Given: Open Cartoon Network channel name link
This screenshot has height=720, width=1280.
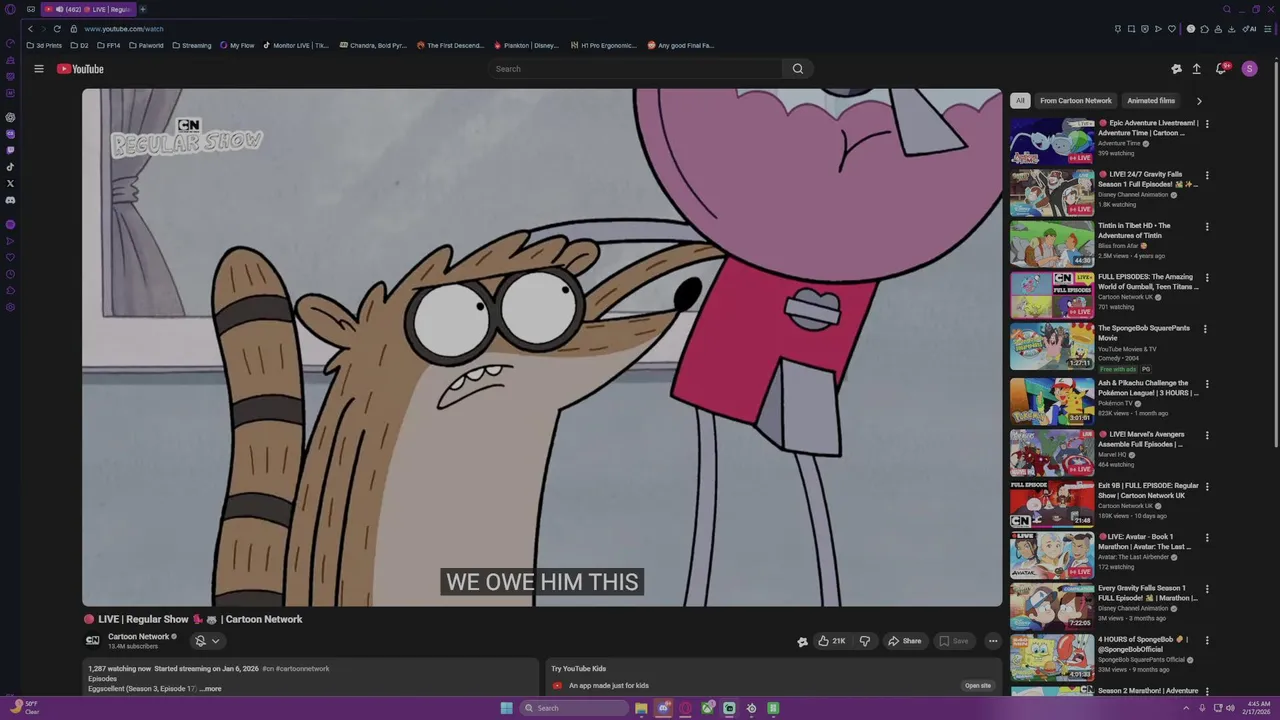Looking at the screenshot, I should (x=138, y=637).
